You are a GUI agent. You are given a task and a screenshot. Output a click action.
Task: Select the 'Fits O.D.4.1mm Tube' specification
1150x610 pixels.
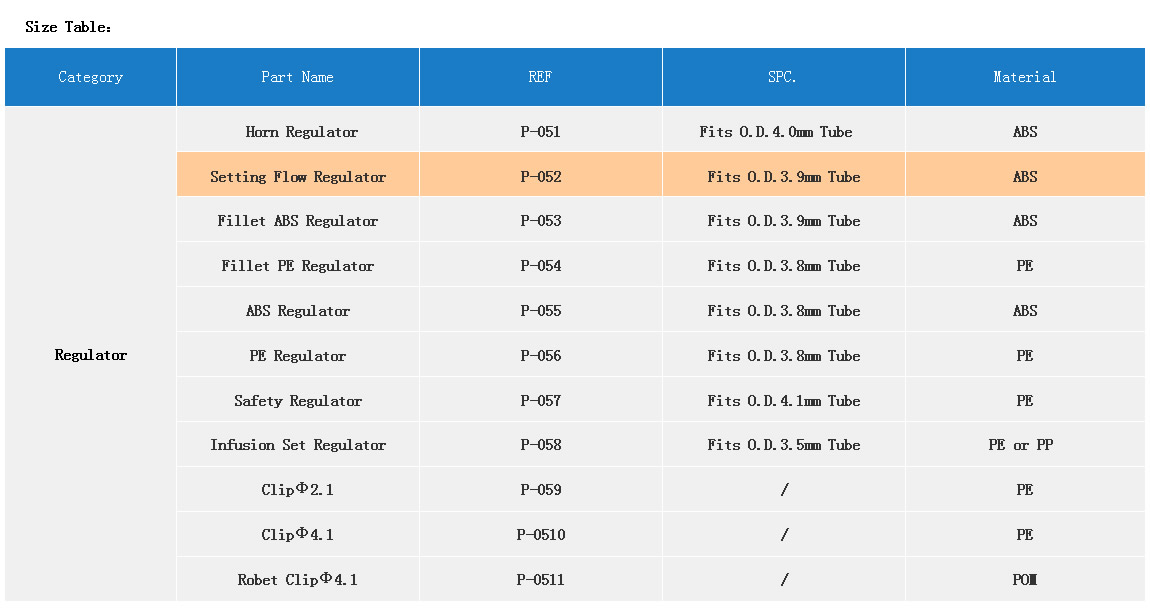783,401
